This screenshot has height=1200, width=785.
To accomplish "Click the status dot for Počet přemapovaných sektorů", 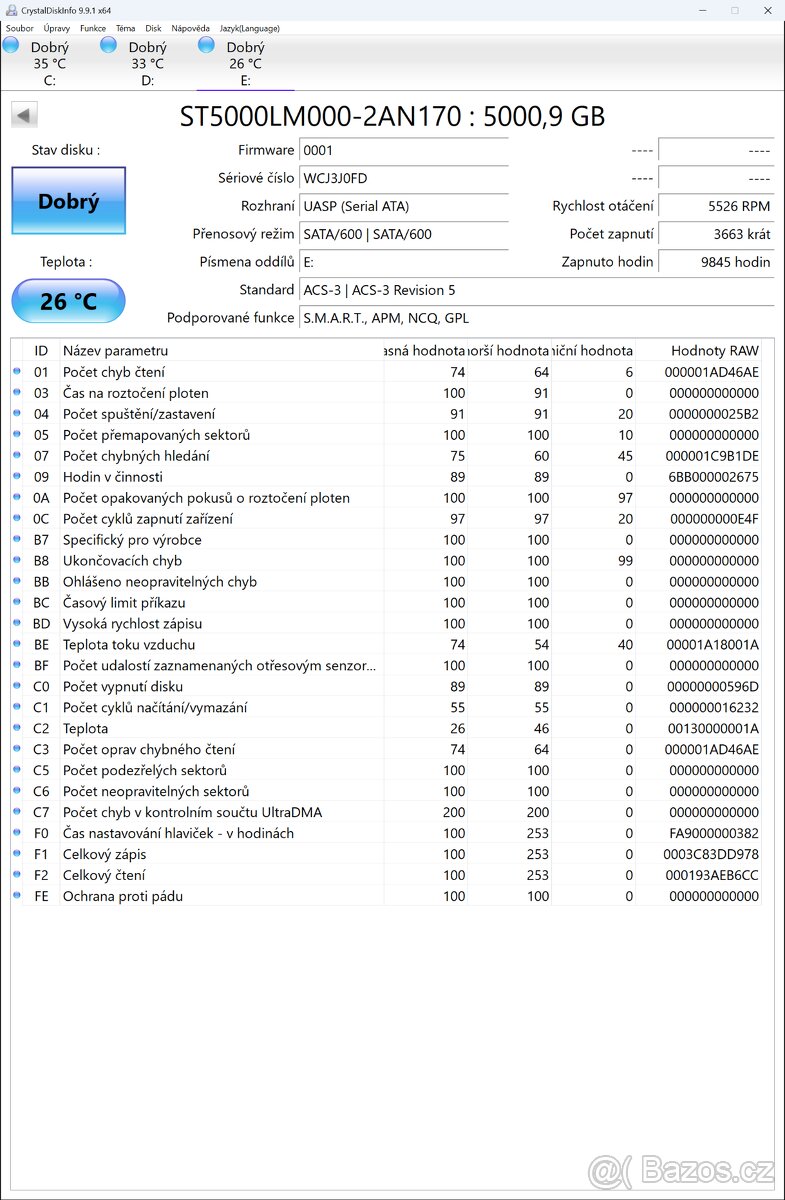I will tap(16, 434).
